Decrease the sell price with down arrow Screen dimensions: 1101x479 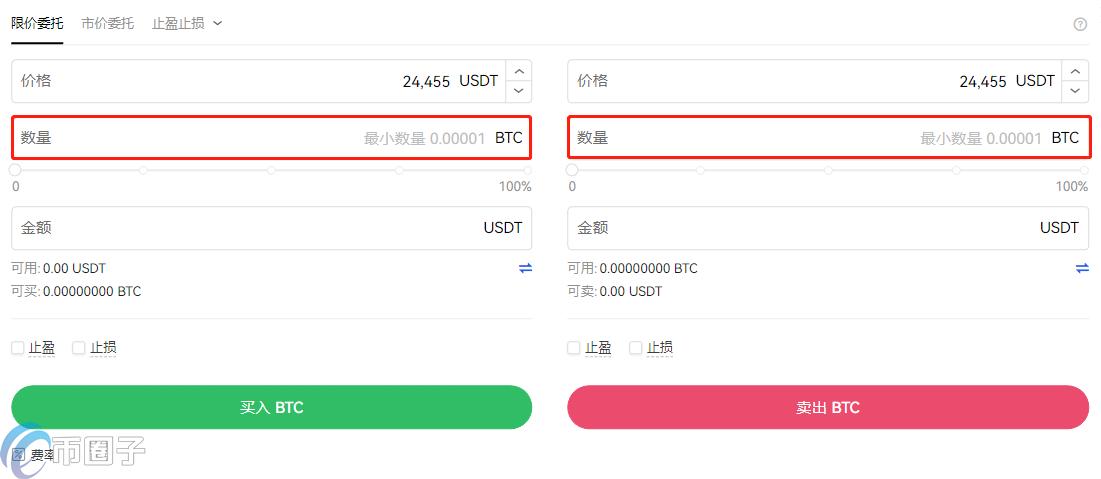click(x=1075, y=91)
